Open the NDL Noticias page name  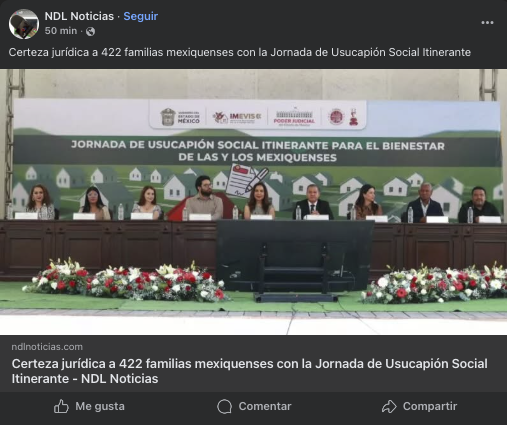(79, 16)
